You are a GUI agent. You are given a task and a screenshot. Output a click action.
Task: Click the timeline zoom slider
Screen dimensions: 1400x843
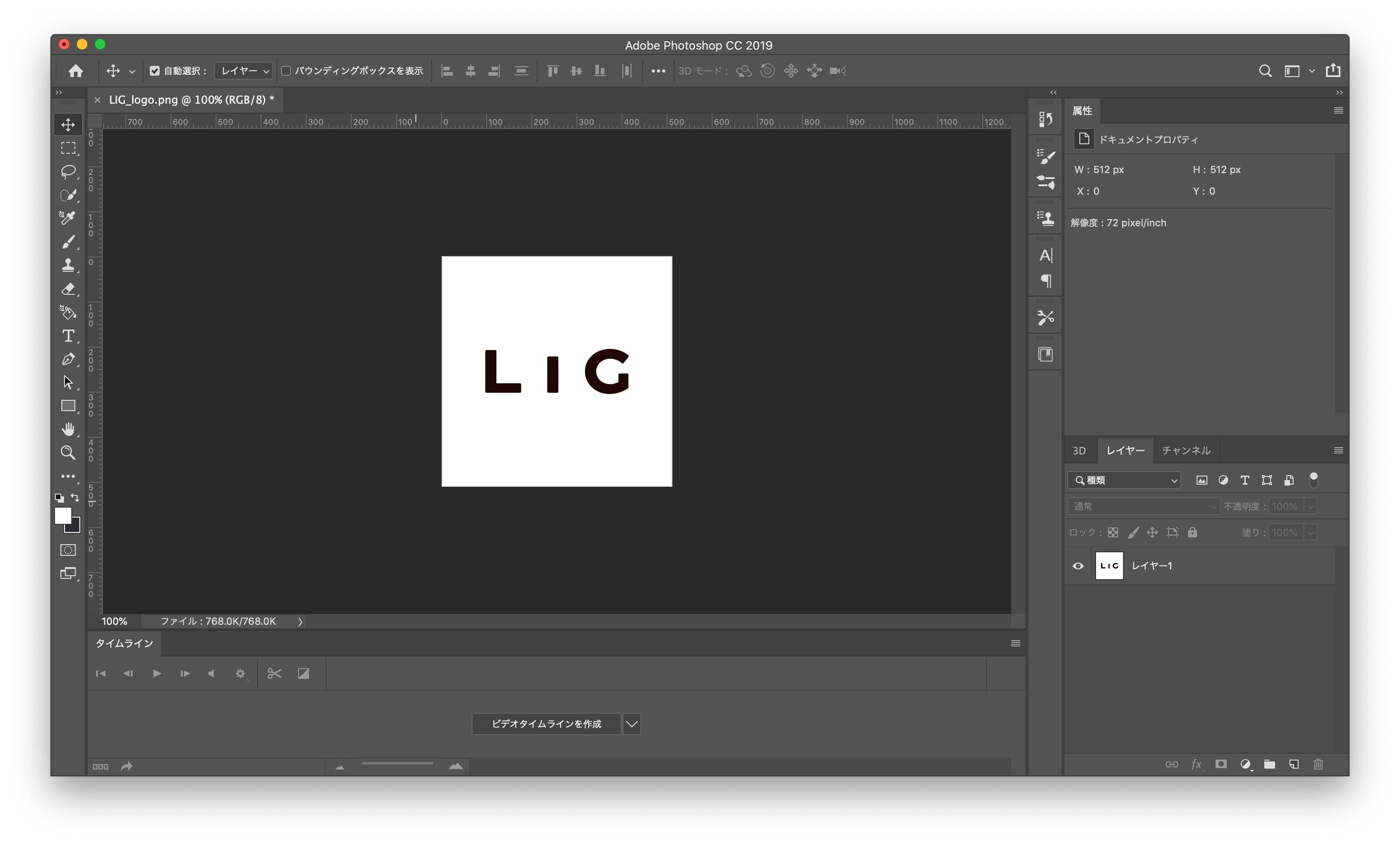[x=398, y=764]
